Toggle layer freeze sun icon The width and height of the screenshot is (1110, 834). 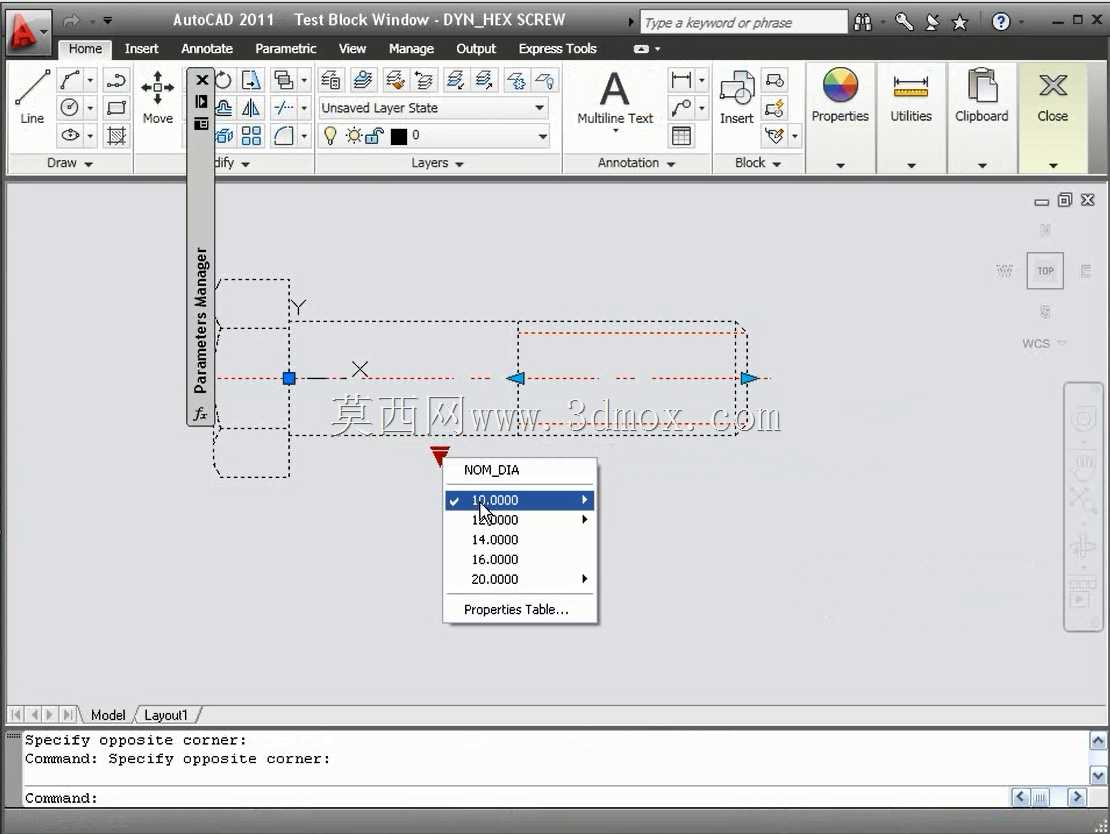pyautogui.click(x=353, y=135)
